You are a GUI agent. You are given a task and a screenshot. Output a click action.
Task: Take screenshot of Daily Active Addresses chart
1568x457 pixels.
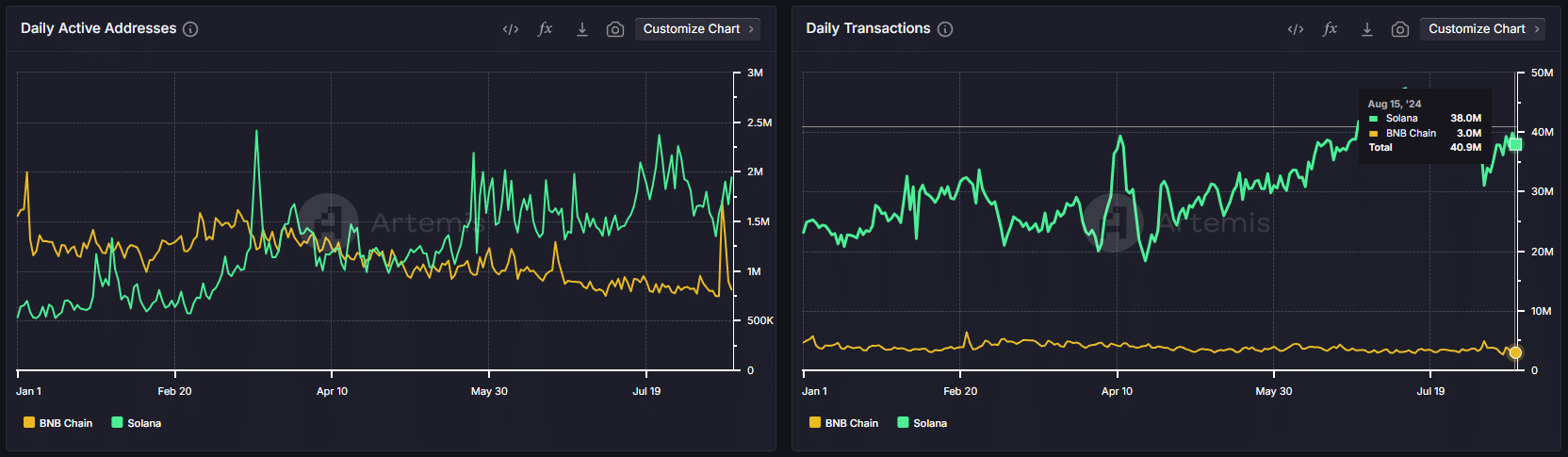(615, 29)
